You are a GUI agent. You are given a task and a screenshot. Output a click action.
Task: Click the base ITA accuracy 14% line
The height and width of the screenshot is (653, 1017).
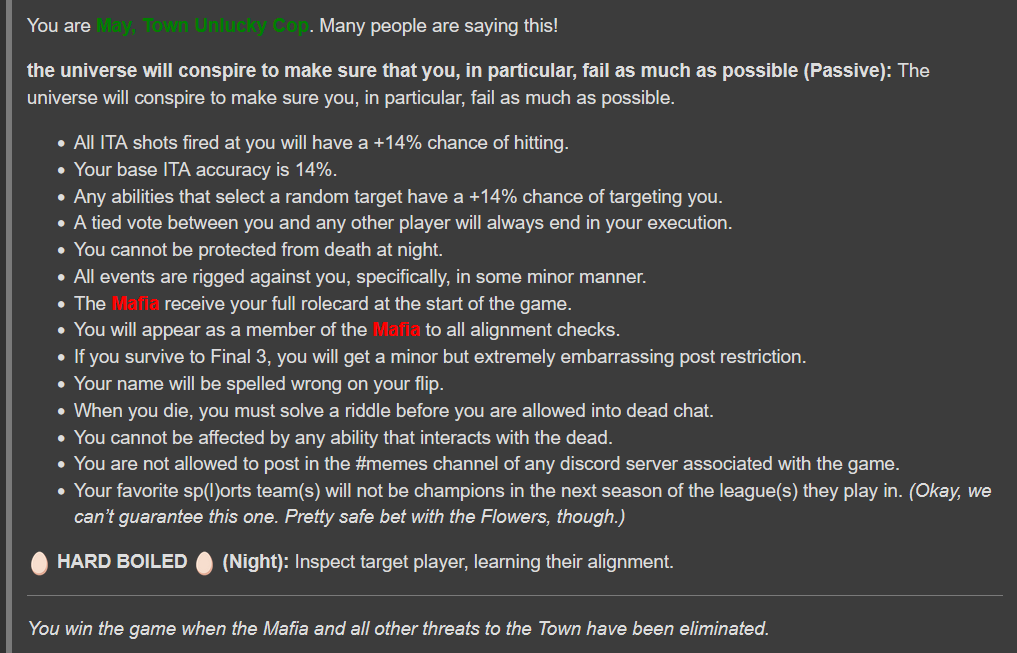click(x=205, y=169)
